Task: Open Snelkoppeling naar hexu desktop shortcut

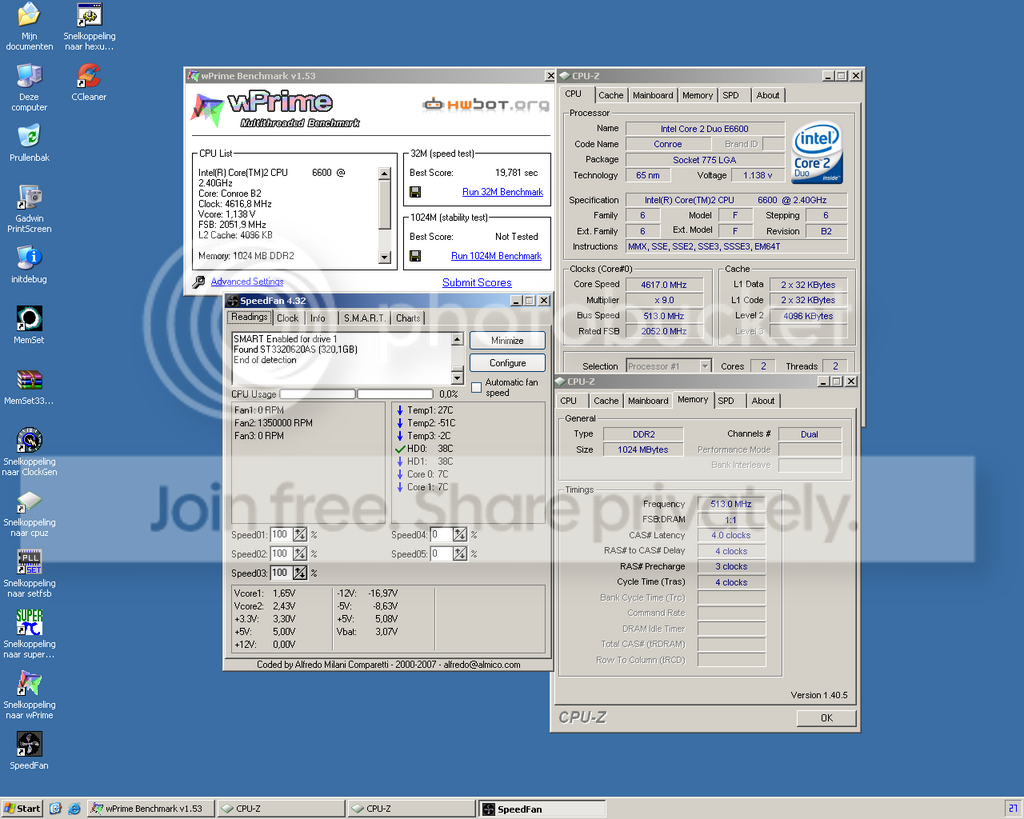Action: (x=89, y=15)
